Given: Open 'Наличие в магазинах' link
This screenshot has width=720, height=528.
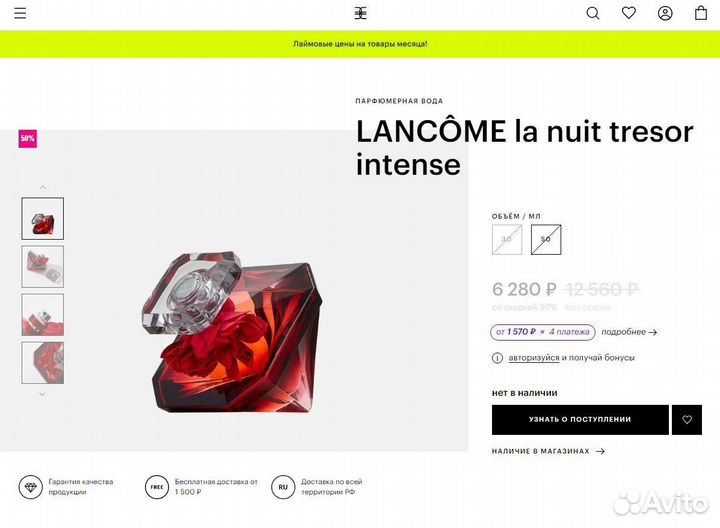Looking at the screenshot, I should [x=548, y=451].
